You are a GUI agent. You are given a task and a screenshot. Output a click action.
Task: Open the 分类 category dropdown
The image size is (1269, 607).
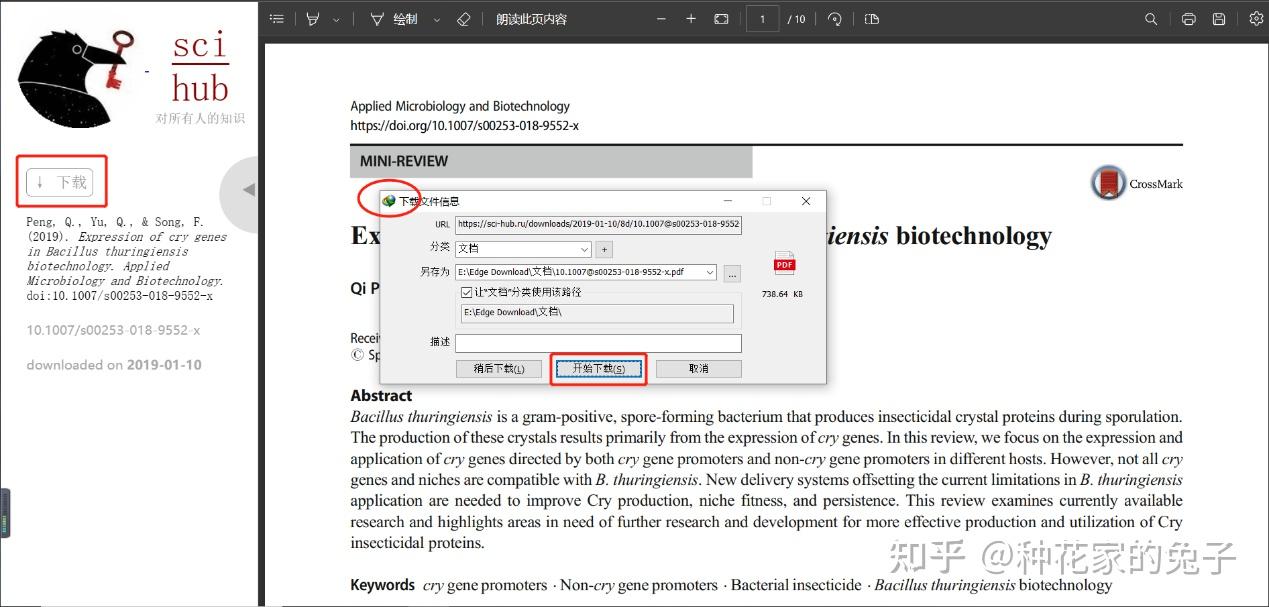(584, 249)
